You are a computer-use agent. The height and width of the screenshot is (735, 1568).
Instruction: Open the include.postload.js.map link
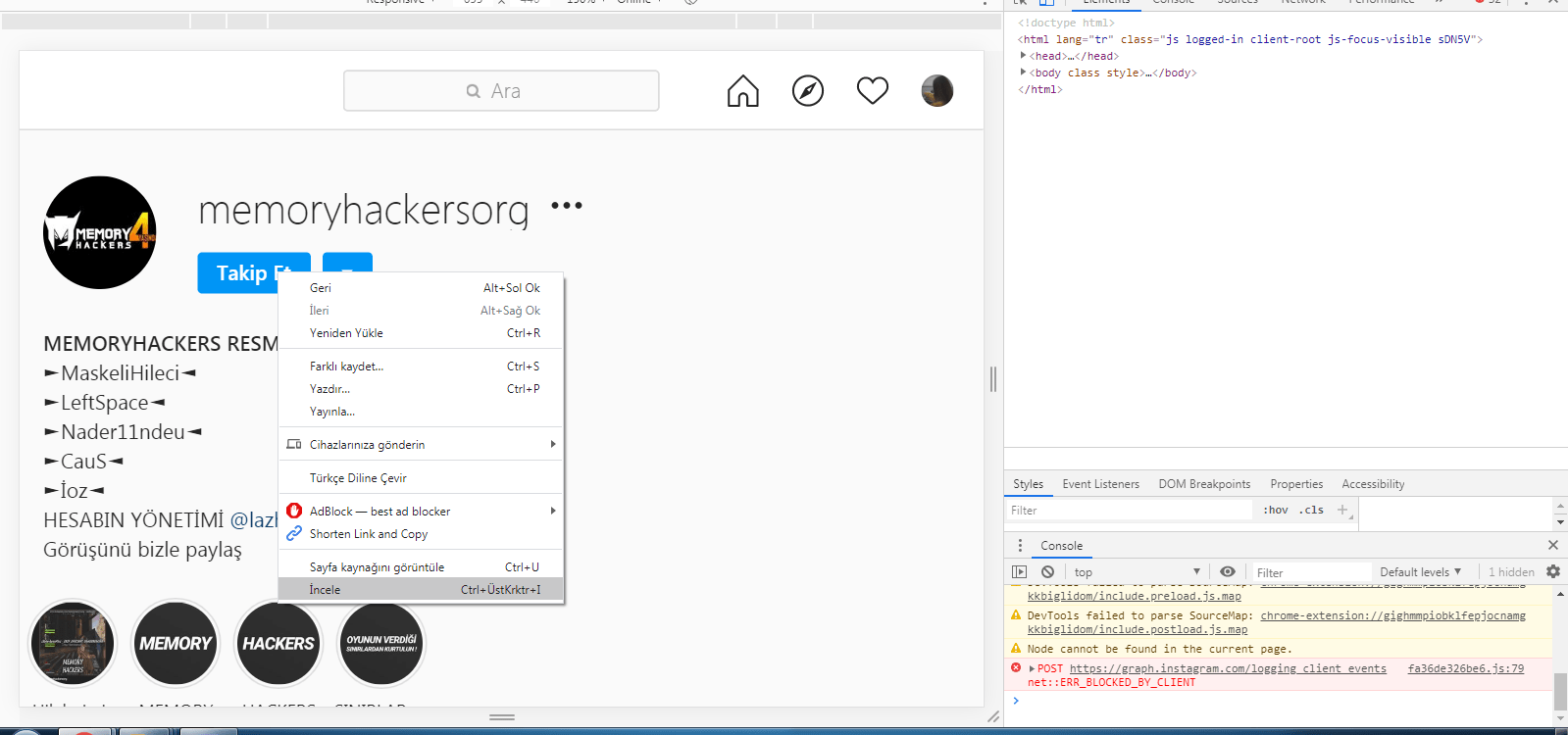(1138, 629)
